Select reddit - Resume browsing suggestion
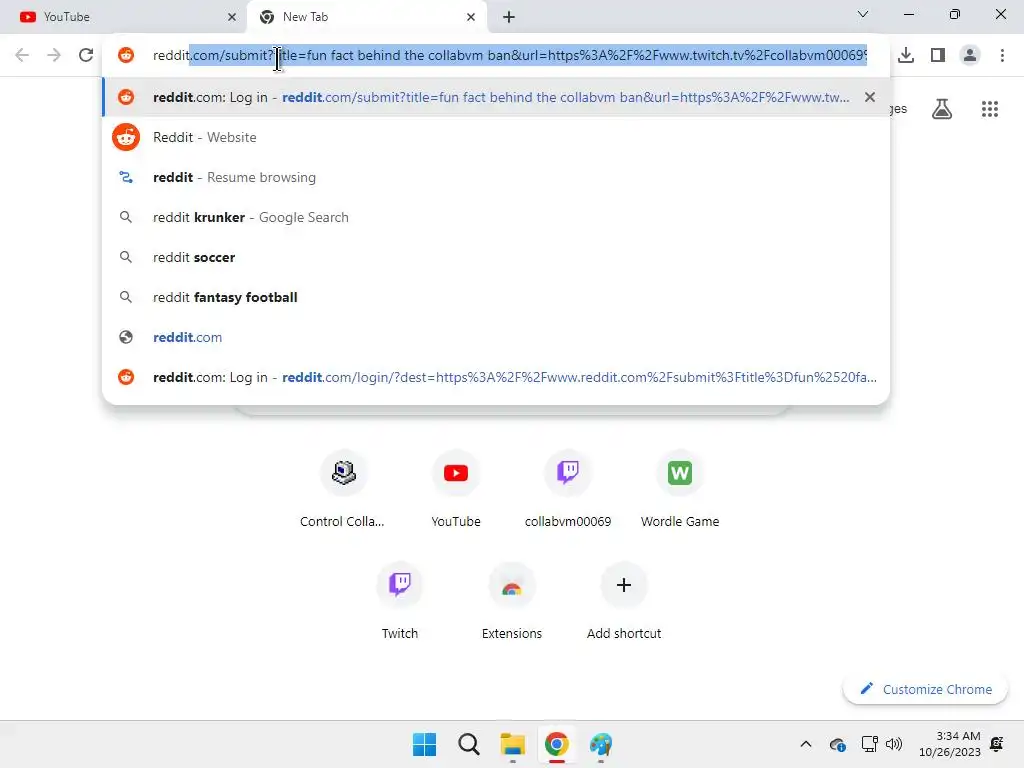1024x768 pixels. [496, 177]
